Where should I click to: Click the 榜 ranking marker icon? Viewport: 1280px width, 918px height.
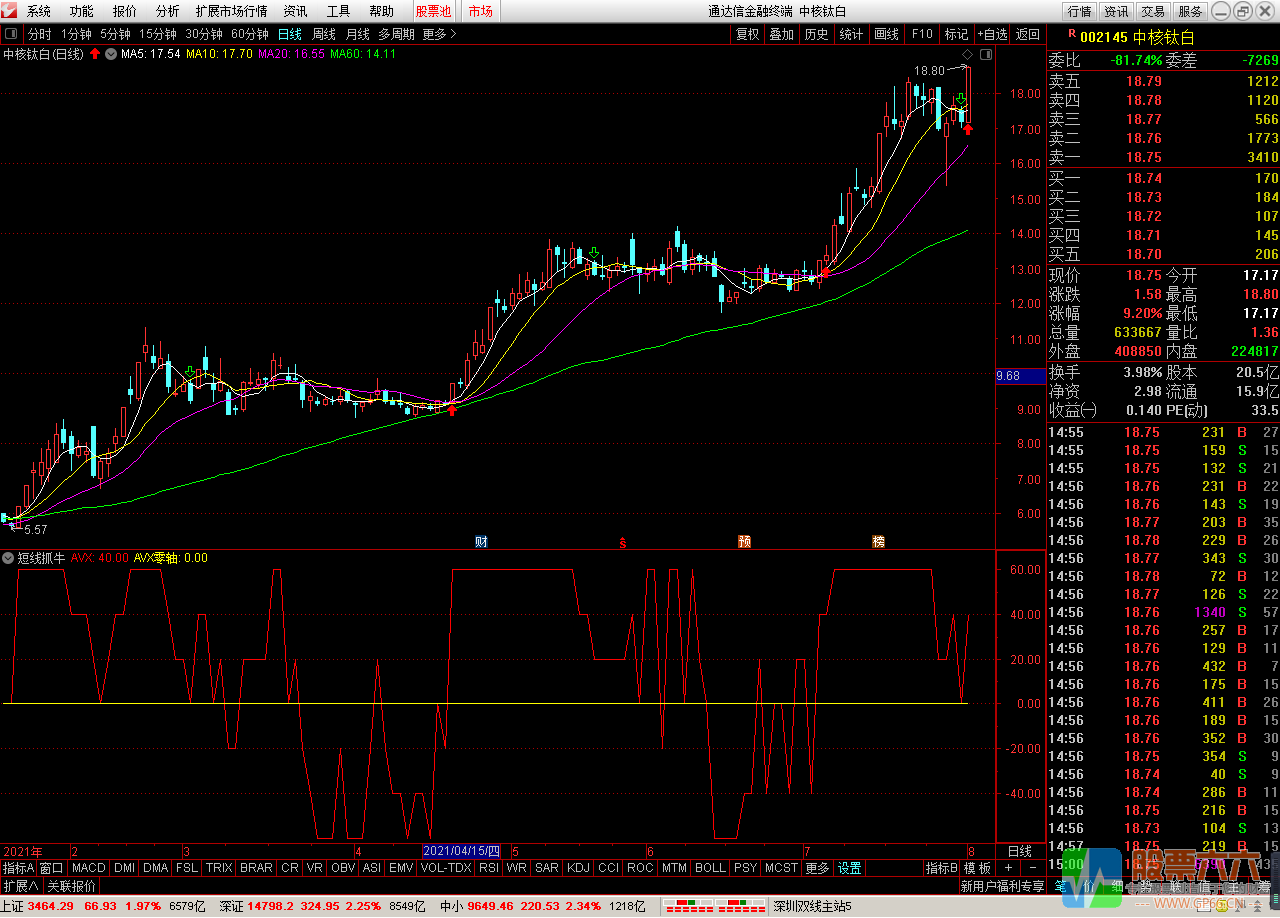tap(878, 542)
